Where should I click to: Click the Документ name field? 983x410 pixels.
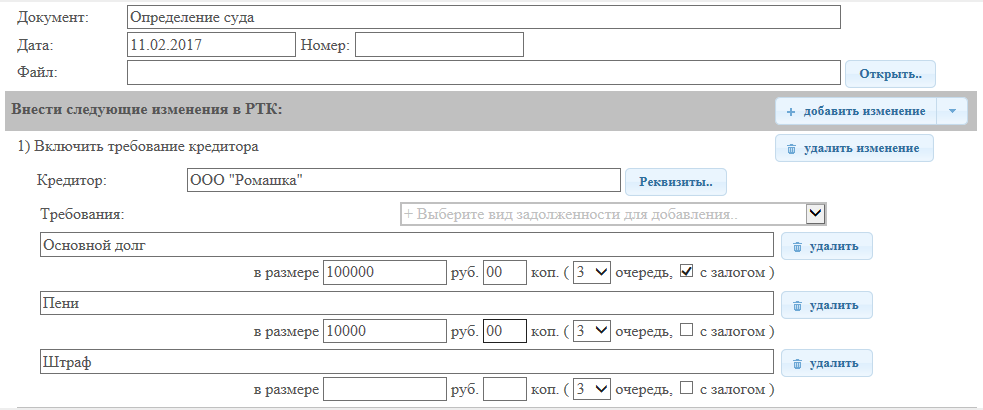coord(483,17)
